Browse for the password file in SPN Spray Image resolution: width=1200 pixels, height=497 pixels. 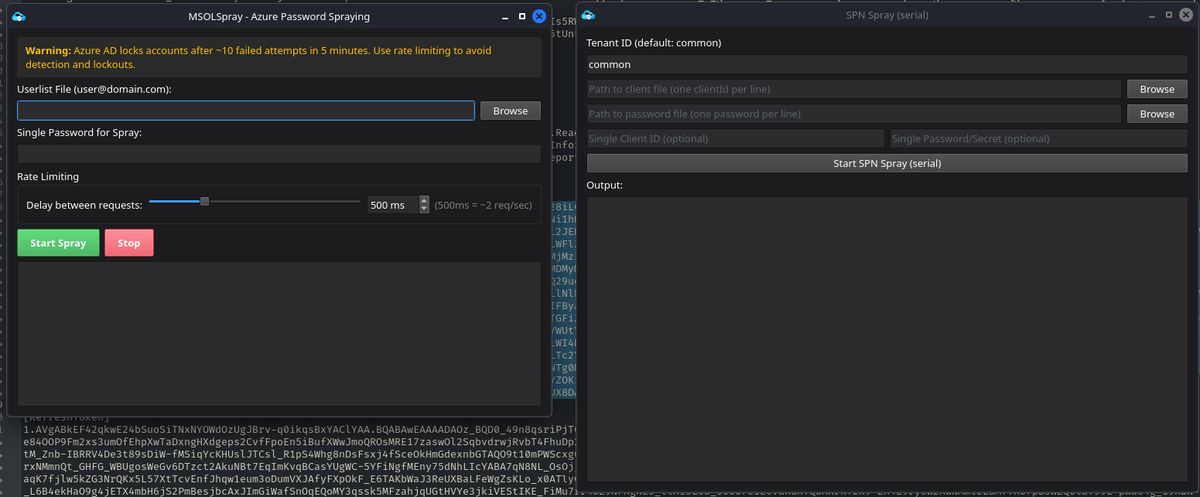(x=1157, y=114)
